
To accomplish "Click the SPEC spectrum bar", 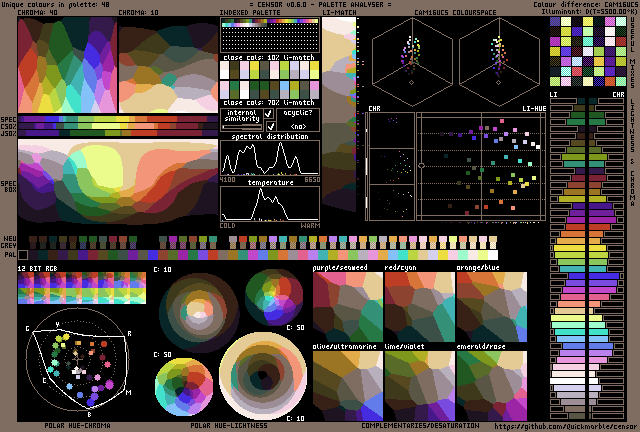I will [x=118, y=119].
